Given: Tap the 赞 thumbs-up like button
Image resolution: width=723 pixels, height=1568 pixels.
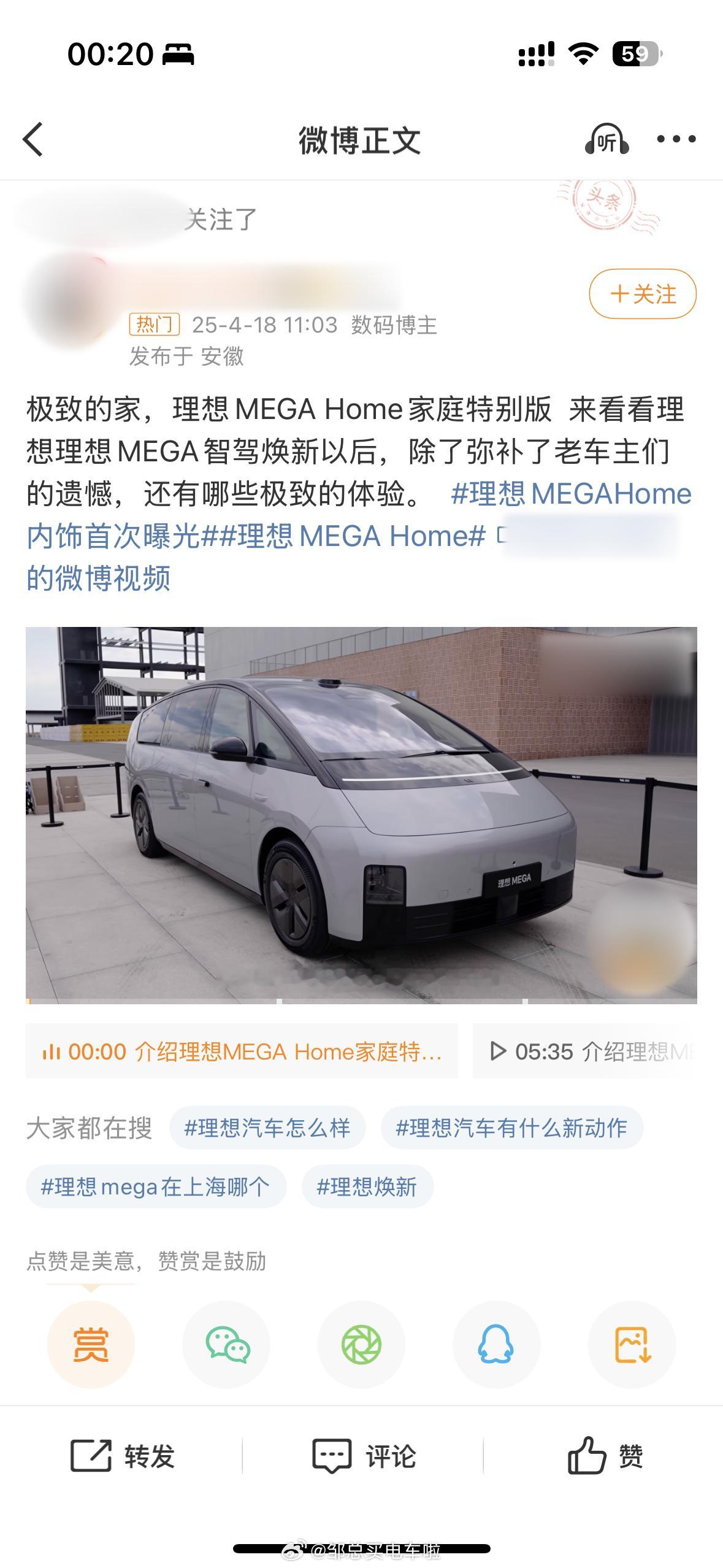Looking at the screenshot, I should pyautogui.click(x=605, y=1455).
